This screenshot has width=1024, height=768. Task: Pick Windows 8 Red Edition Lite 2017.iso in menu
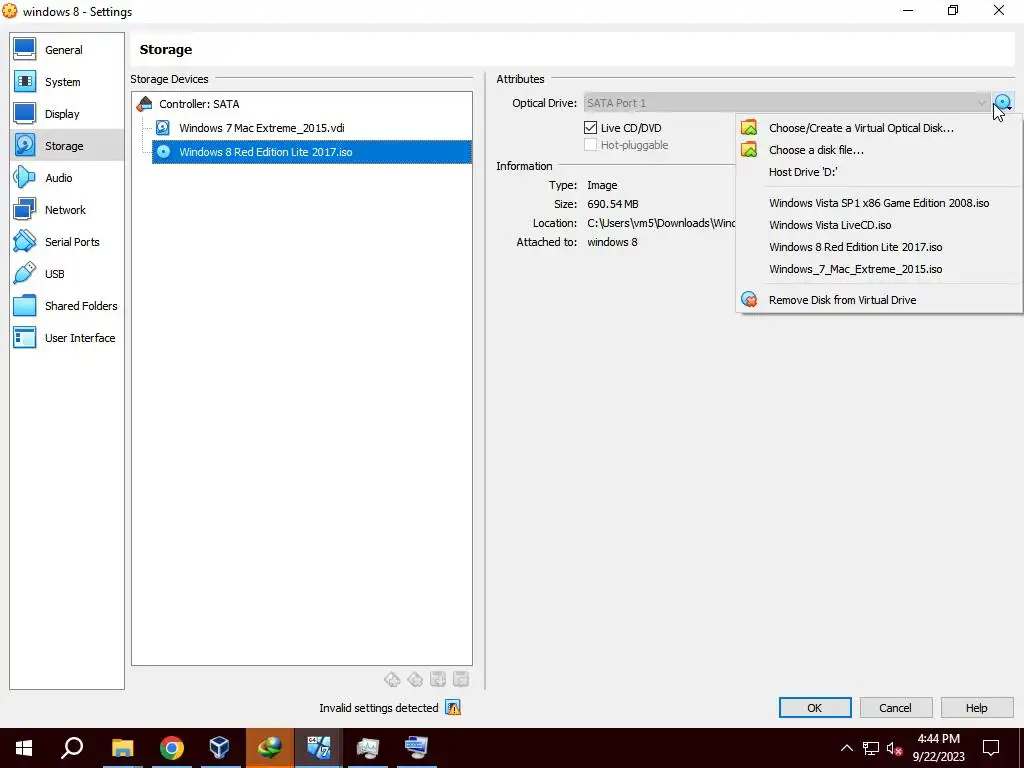(878, 247)
